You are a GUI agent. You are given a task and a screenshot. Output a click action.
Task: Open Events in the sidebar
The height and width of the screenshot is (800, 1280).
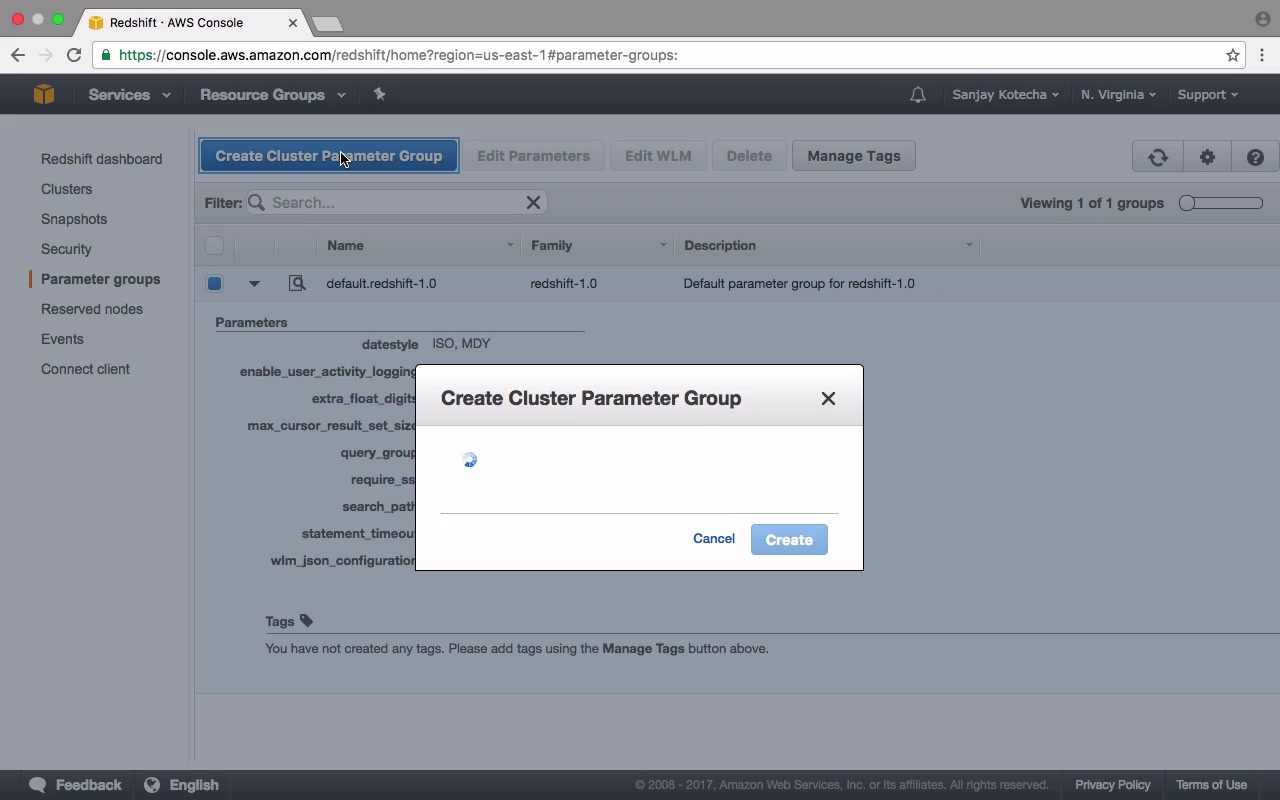point(62,339)
